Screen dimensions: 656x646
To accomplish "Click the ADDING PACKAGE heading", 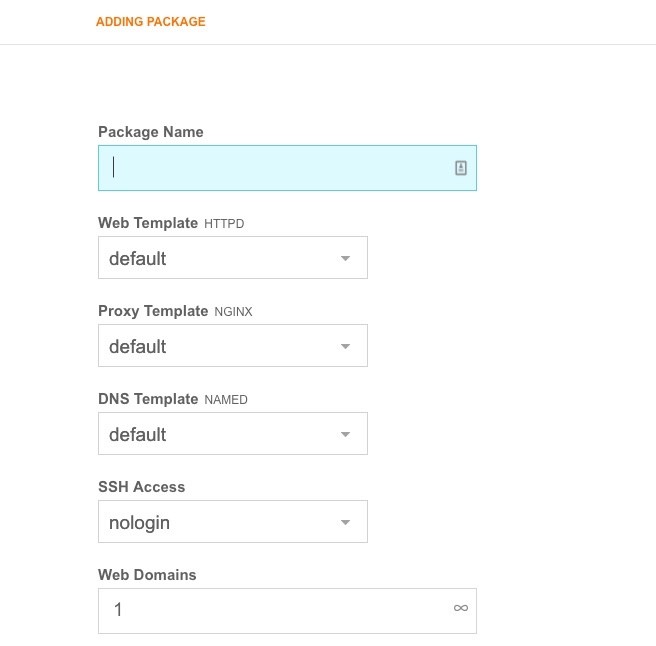I will click(x=151, y=21).
